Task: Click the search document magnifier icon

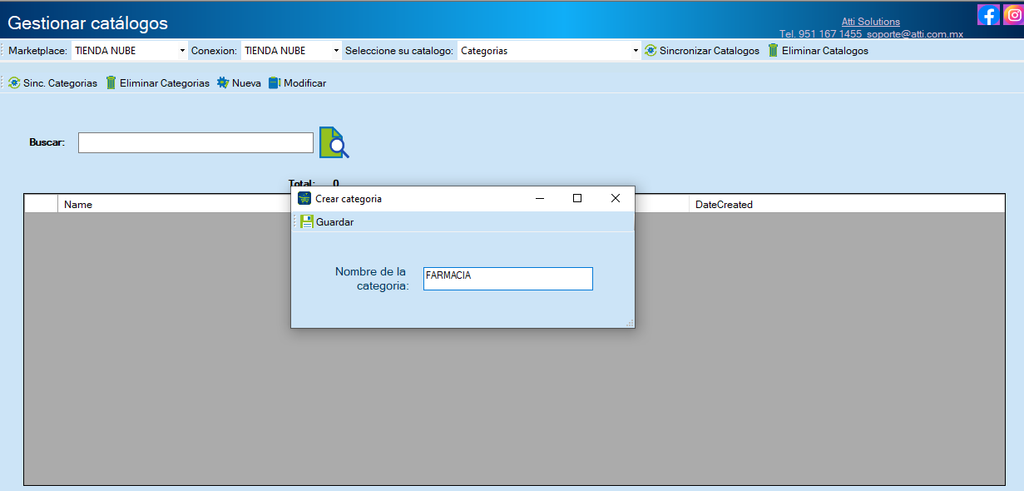Action: [x=334, y=143]
